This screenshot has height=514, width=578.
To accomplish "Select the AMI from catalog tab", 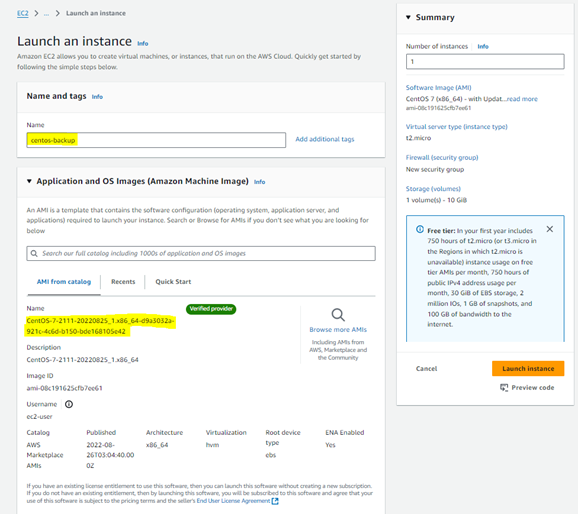I will tap(64, 282).
